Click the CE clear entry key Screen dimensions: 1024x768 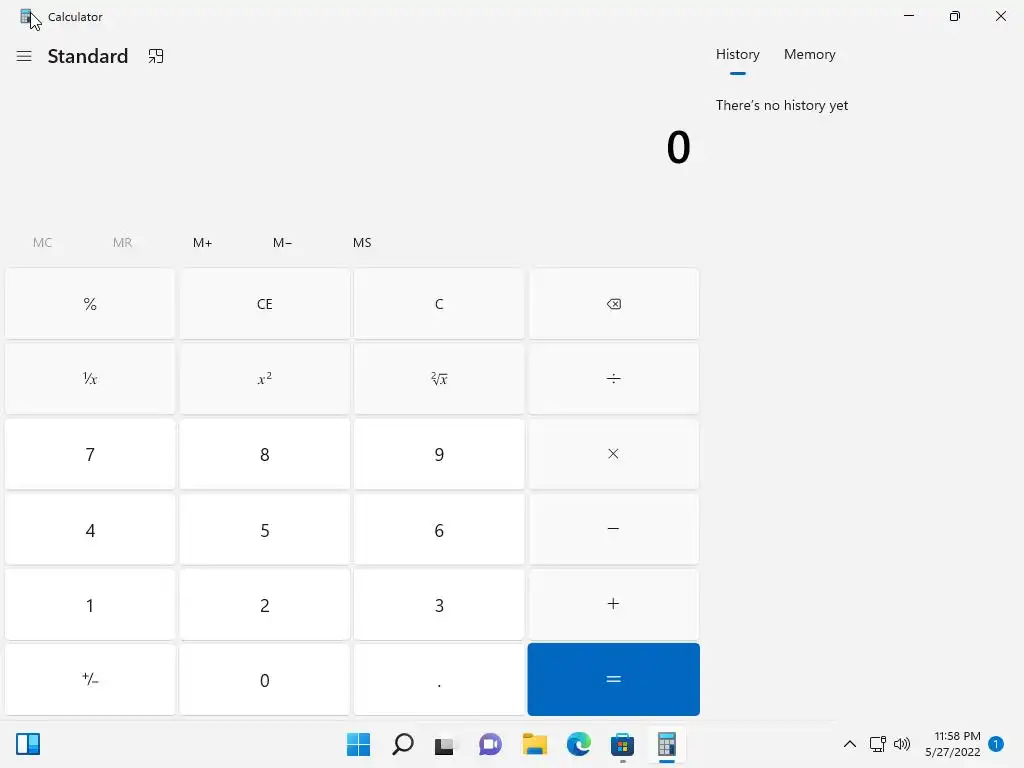point(264,304)
